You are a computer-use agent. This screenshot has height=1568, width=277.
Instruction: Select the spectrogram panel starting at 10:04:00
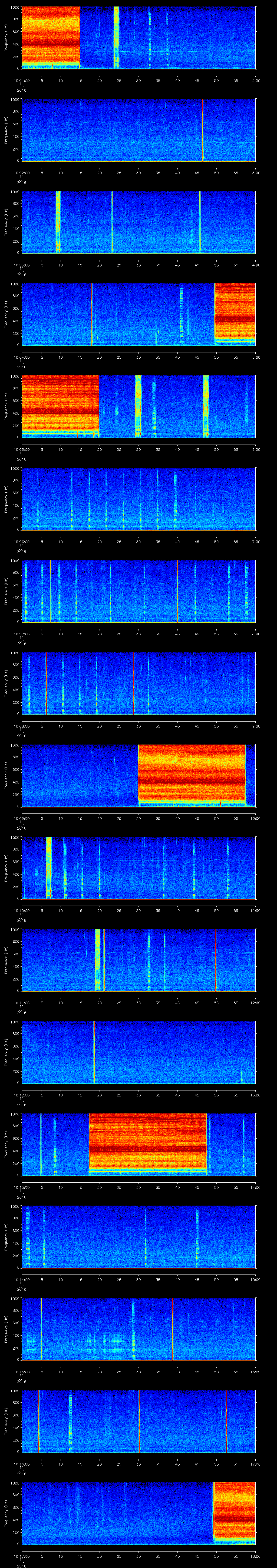click(138, 315)
